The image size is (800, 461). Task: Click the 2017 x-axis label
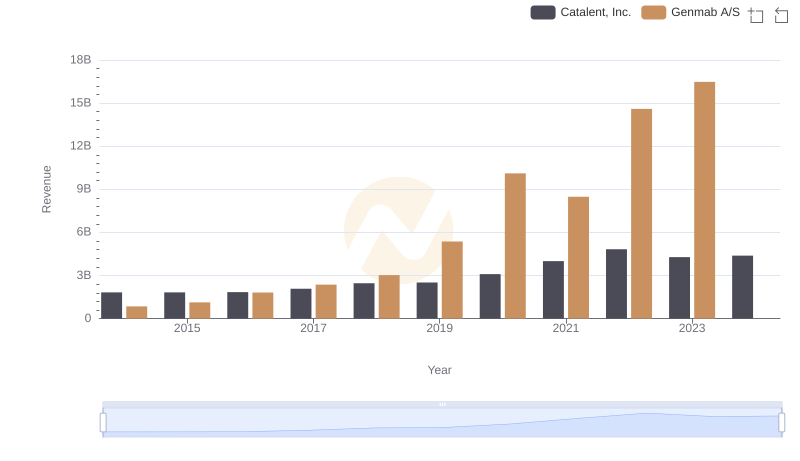tap(313, 328)
